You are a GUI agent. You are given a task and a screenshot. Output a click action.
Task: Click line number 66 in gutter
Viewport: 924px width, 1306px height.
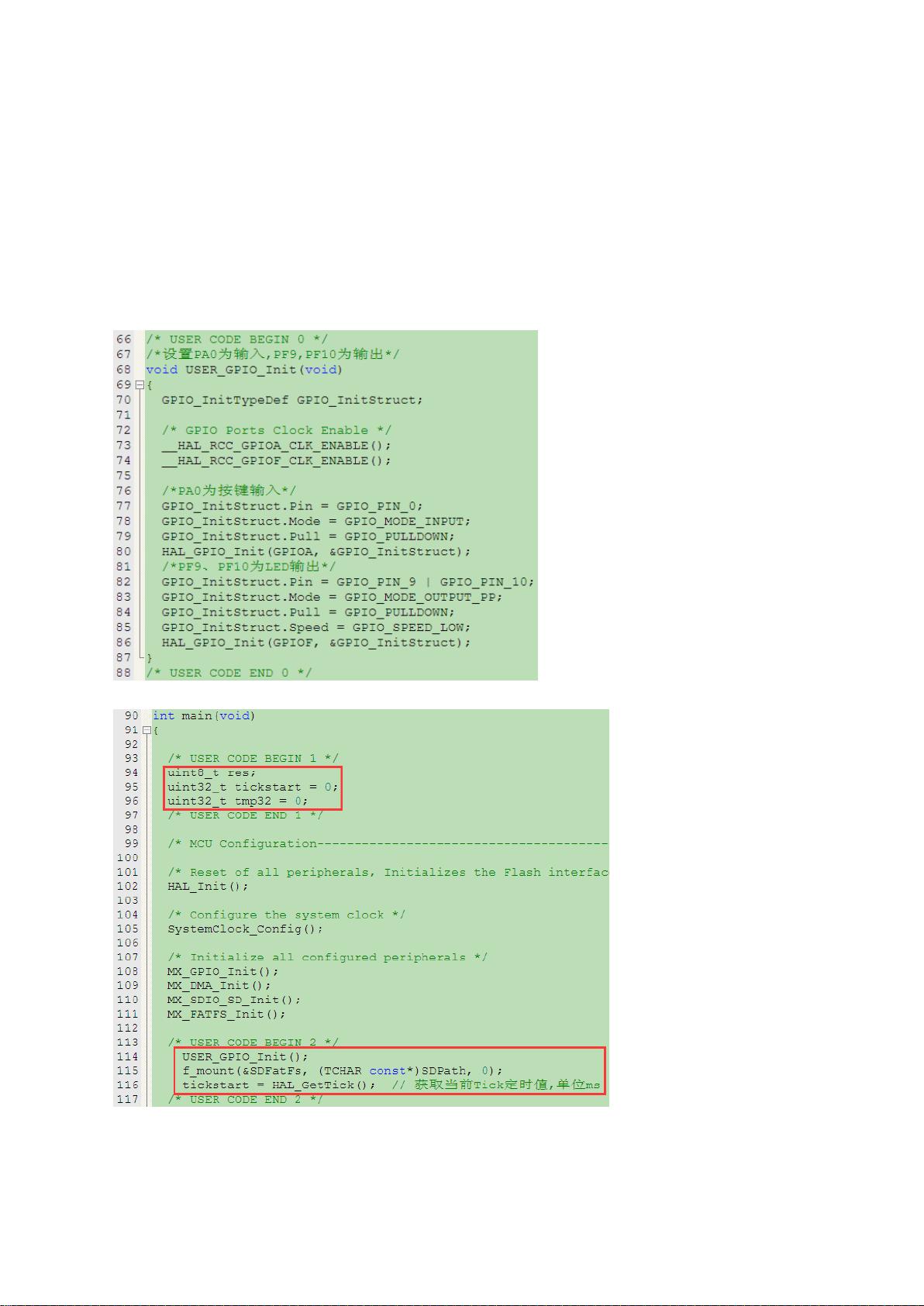(x=123, y=339)
